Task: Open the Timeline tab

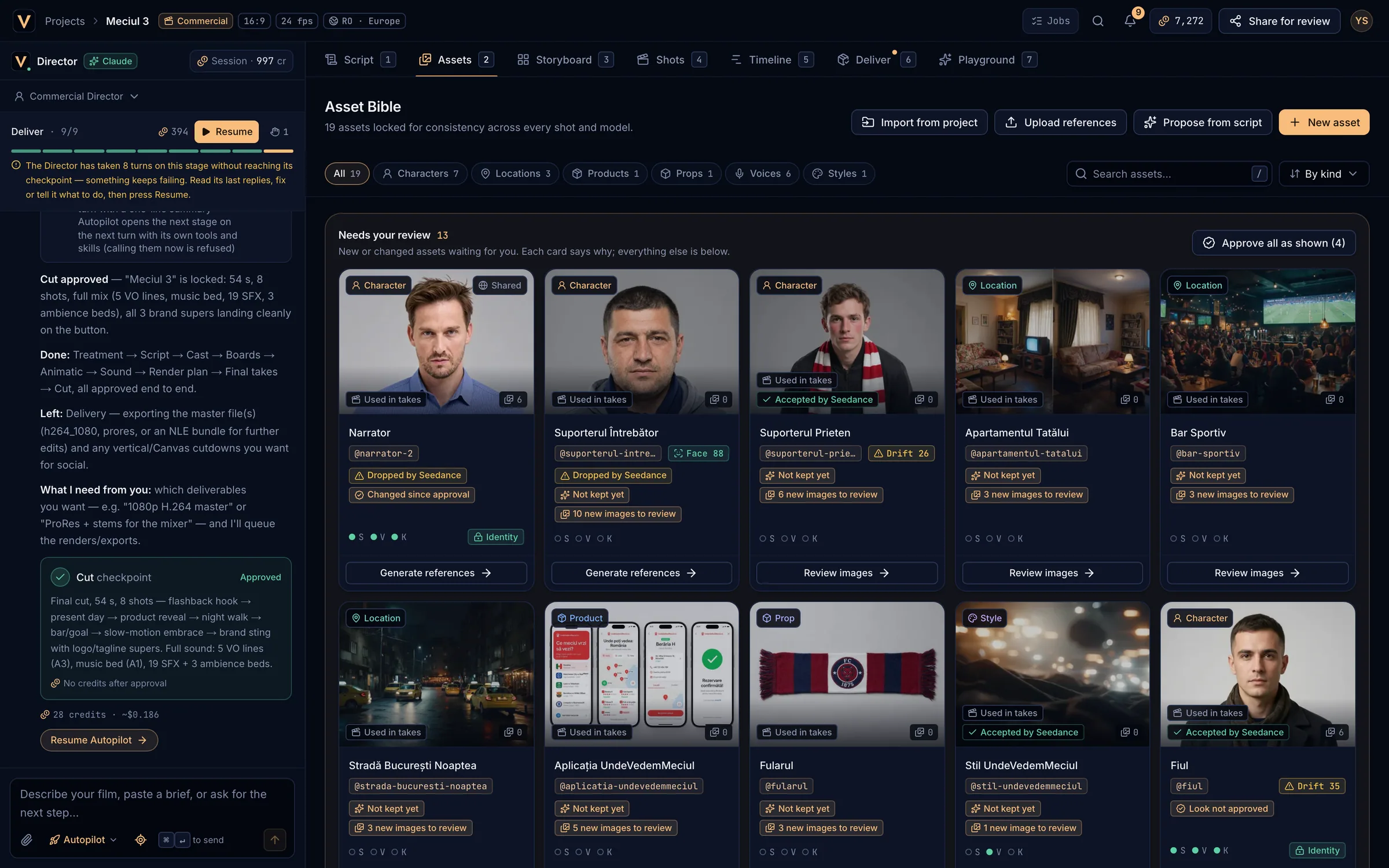Action: (x=771, y=60)
